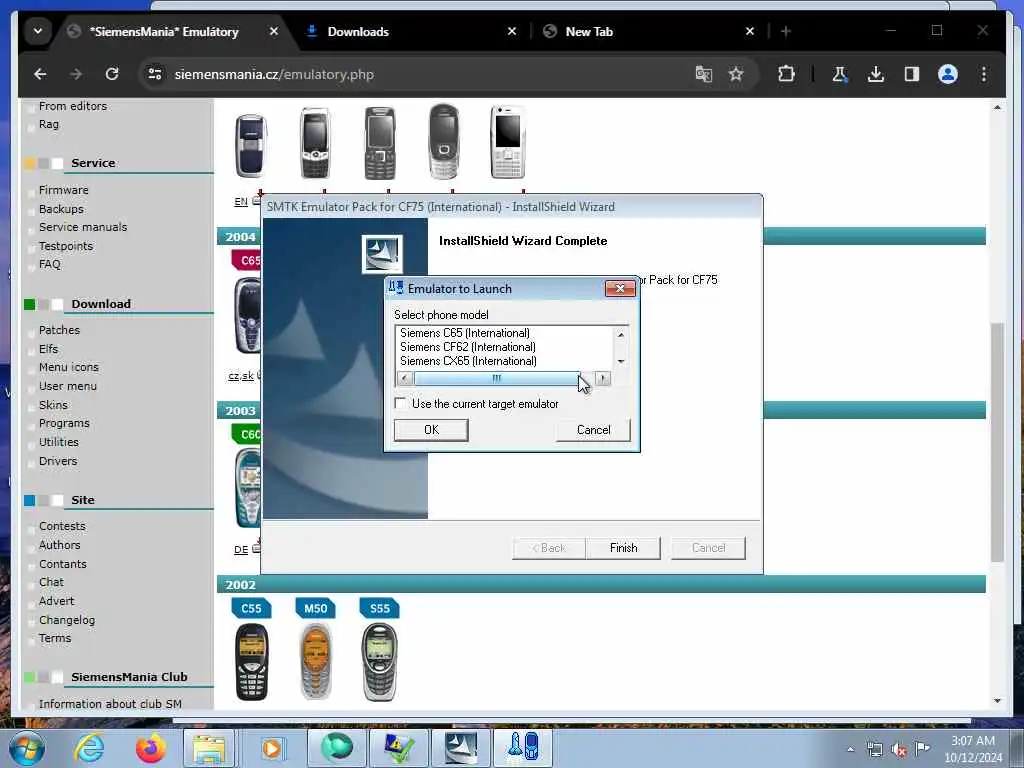Click the horizontal scrollbar left arrow in phone list
1024x768 pixels.
point(405,378)
